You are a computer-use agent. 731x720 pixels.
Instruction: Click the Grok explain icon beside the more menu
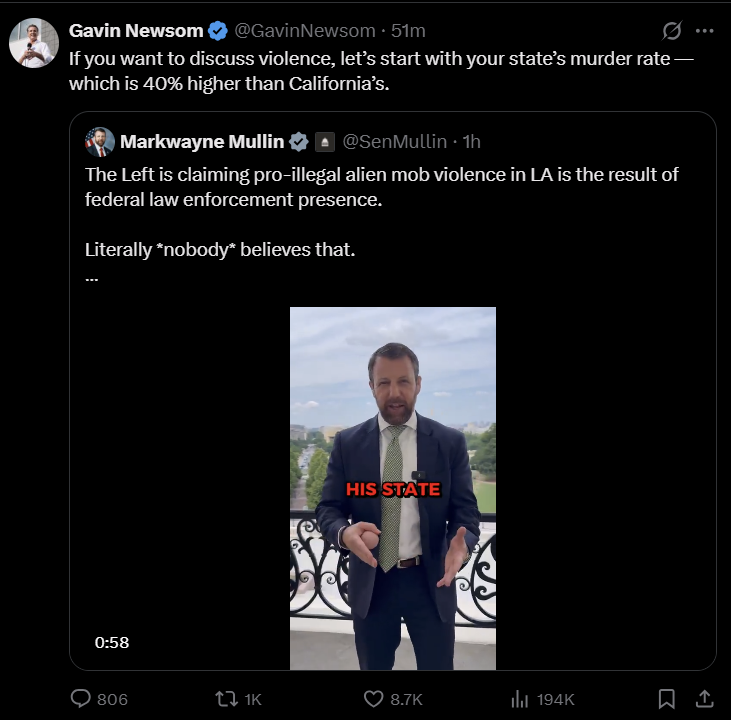click(x=672, y=31)
